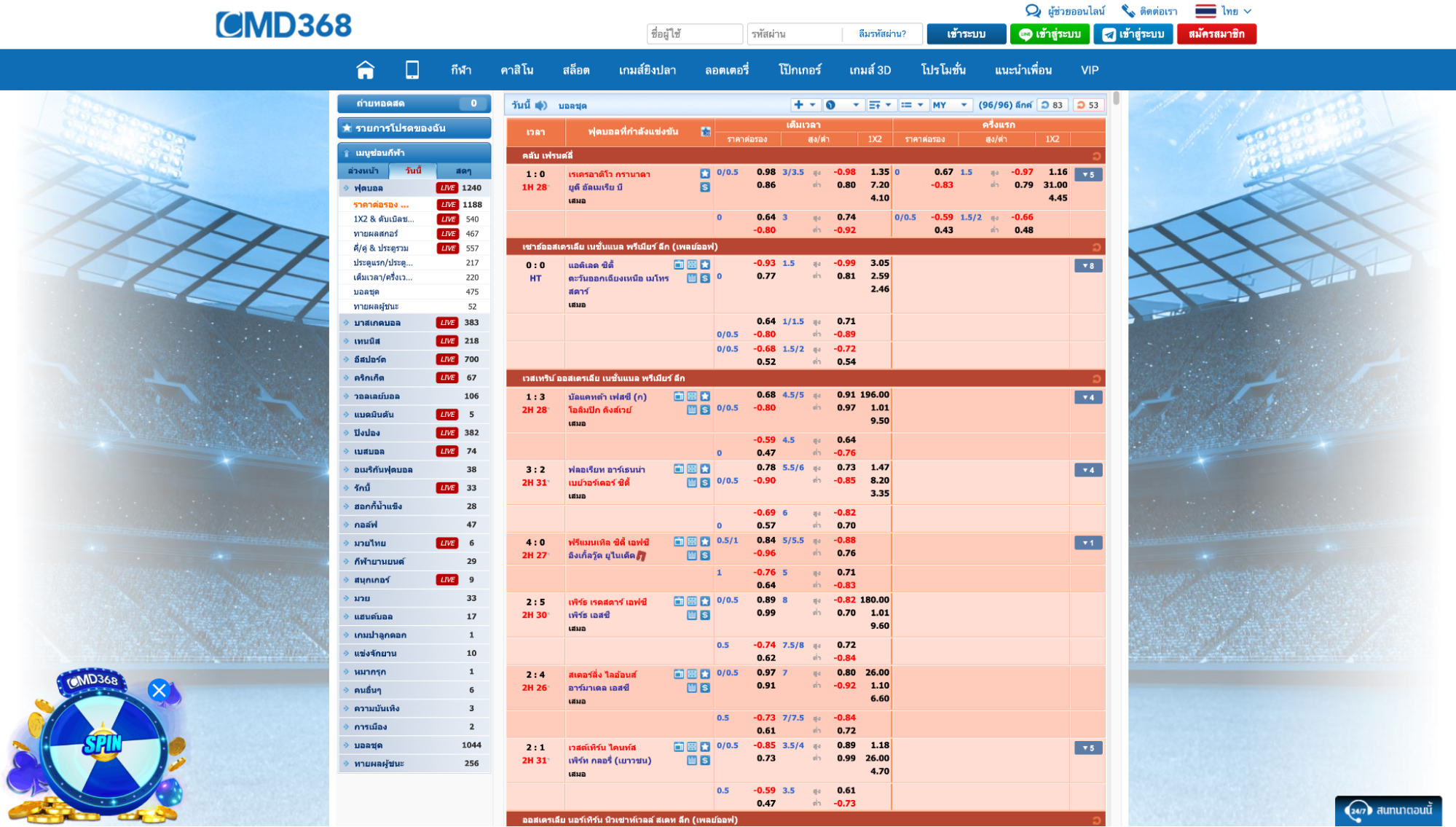Refresh the เวสเทริน์ ออสเตรเลีย league section

click(1096, 379)
